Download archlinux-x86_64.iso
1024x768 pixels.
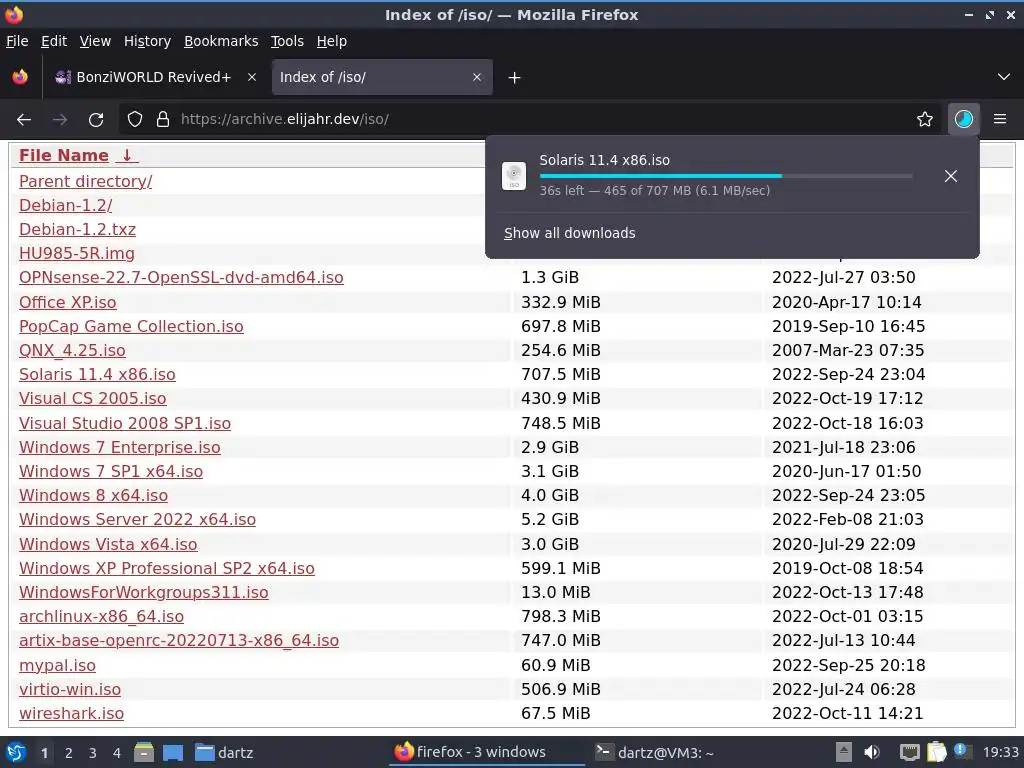101,616
